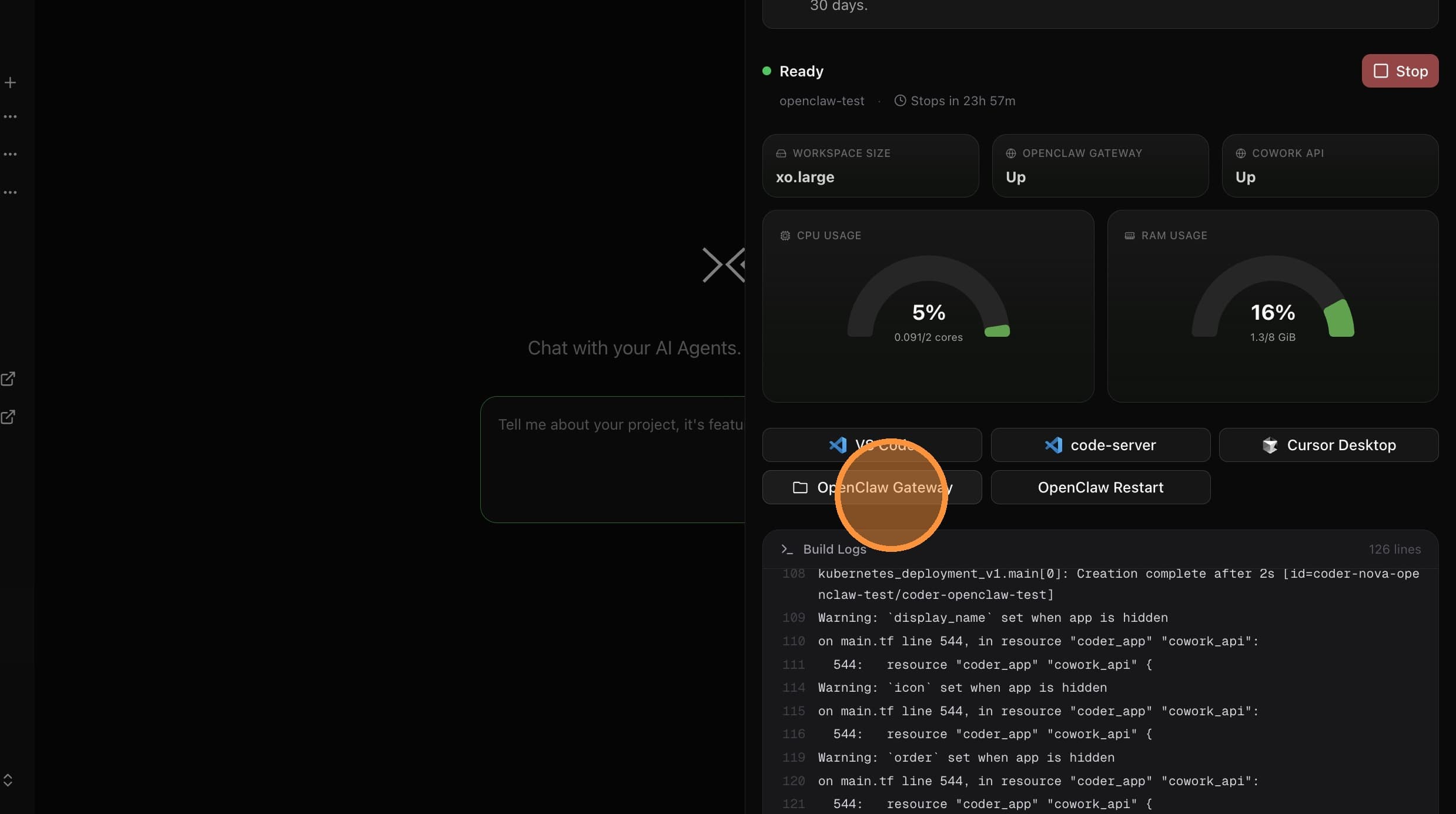Click the Build Logs terminal icon
Viewport: 1456px width, 814px height.
click(787, 549)
